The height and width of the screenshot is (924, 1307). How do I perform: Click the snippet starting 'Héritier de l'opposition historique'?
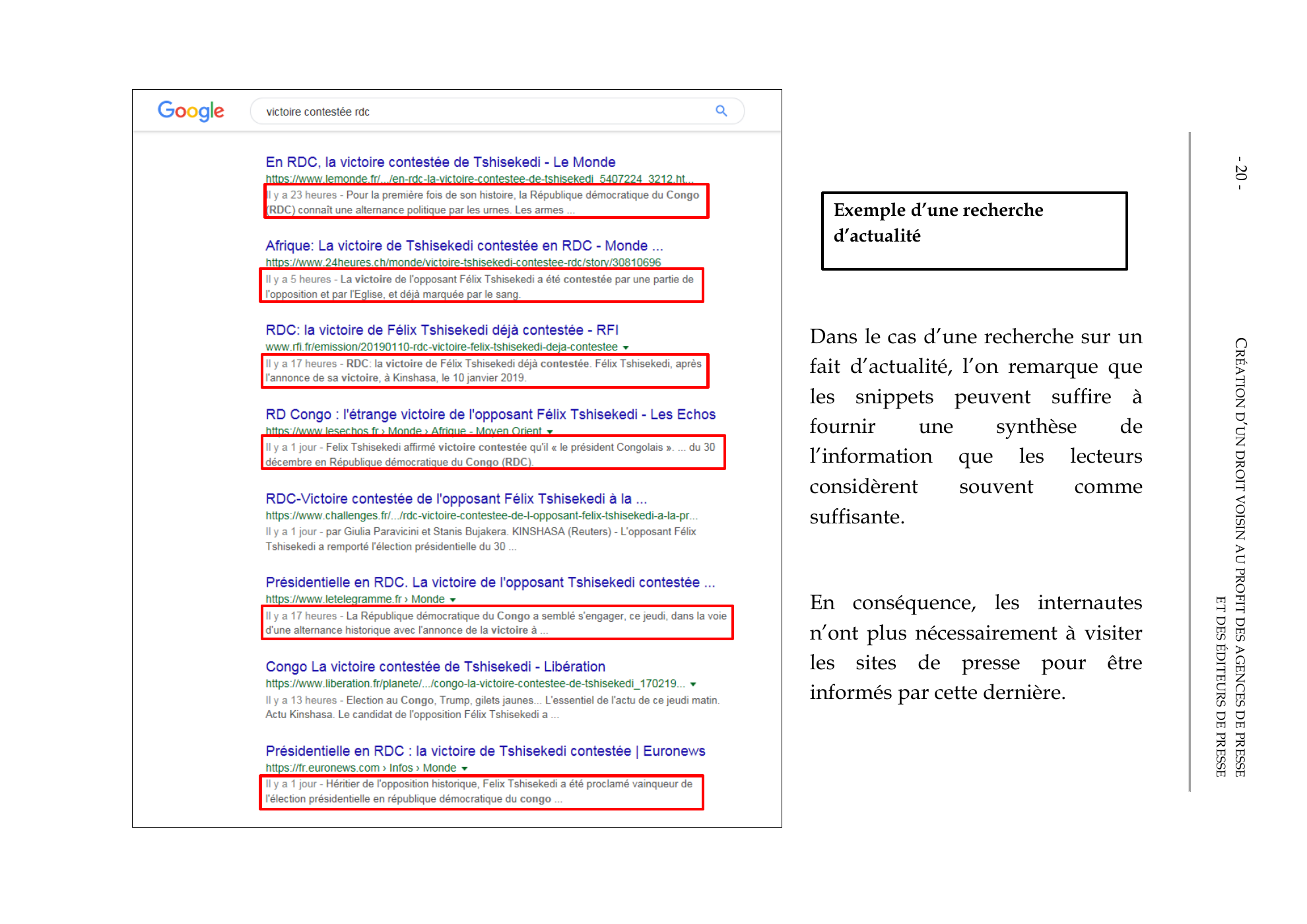click(481, 791)
